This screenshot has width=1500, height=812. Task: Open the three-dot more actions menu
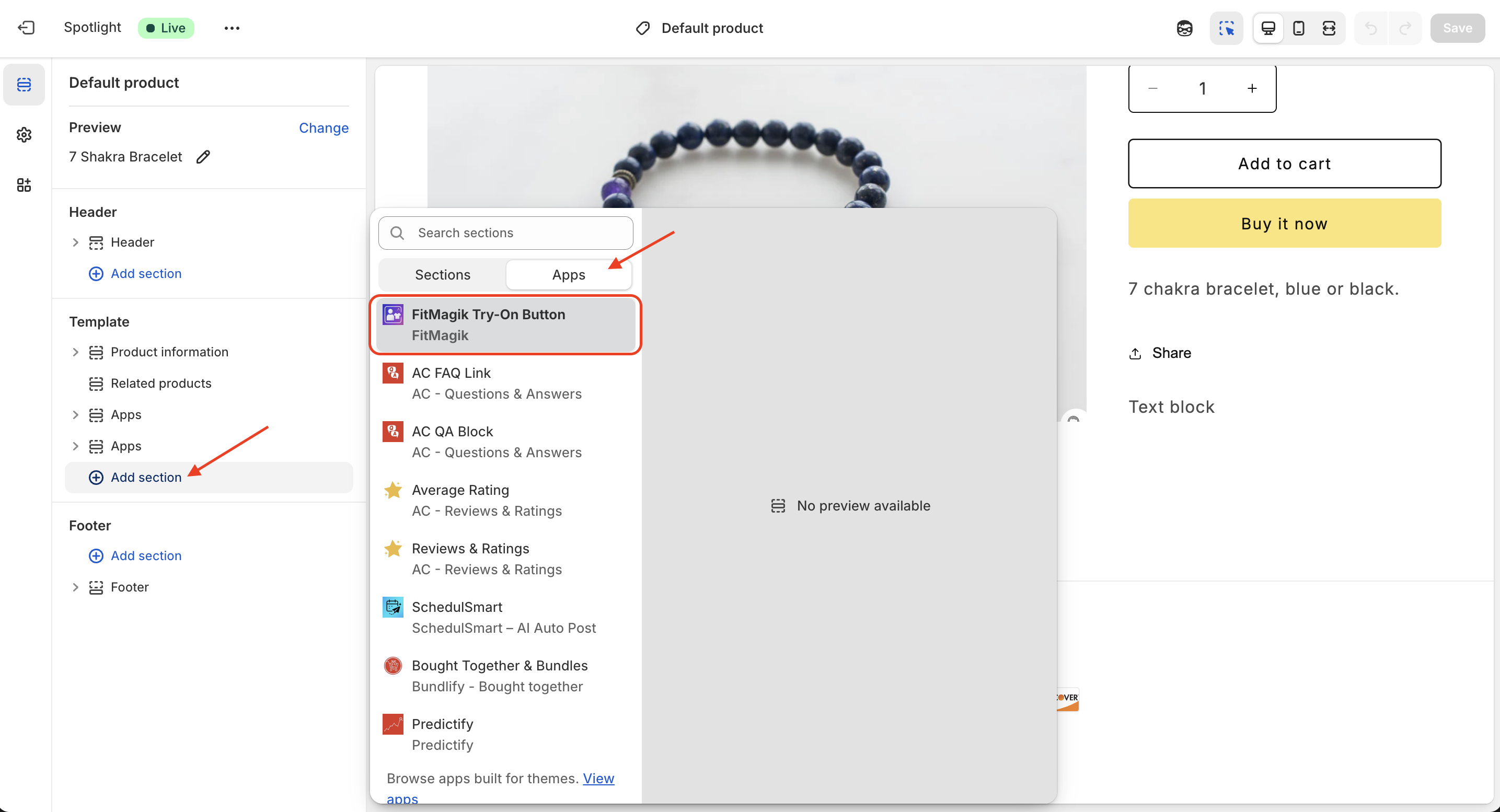click(x=232, y=28)
